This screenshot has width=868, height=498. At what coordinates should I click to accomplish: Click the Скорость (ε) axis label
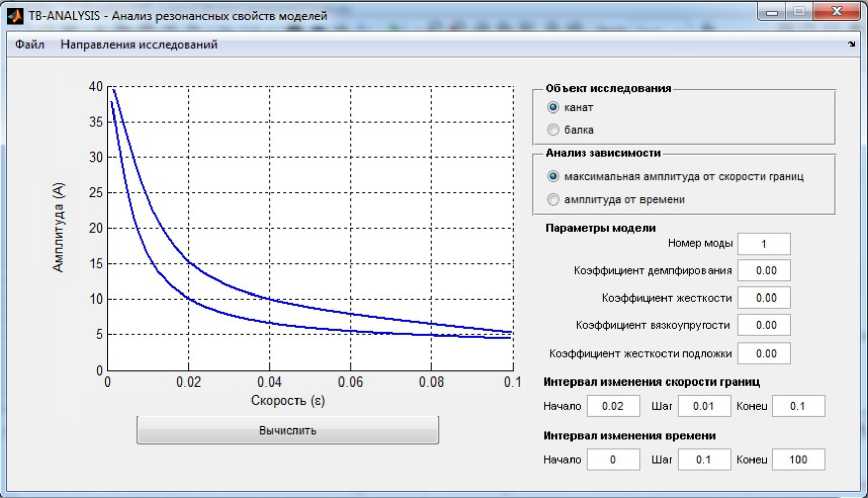[x=288, y=401]
